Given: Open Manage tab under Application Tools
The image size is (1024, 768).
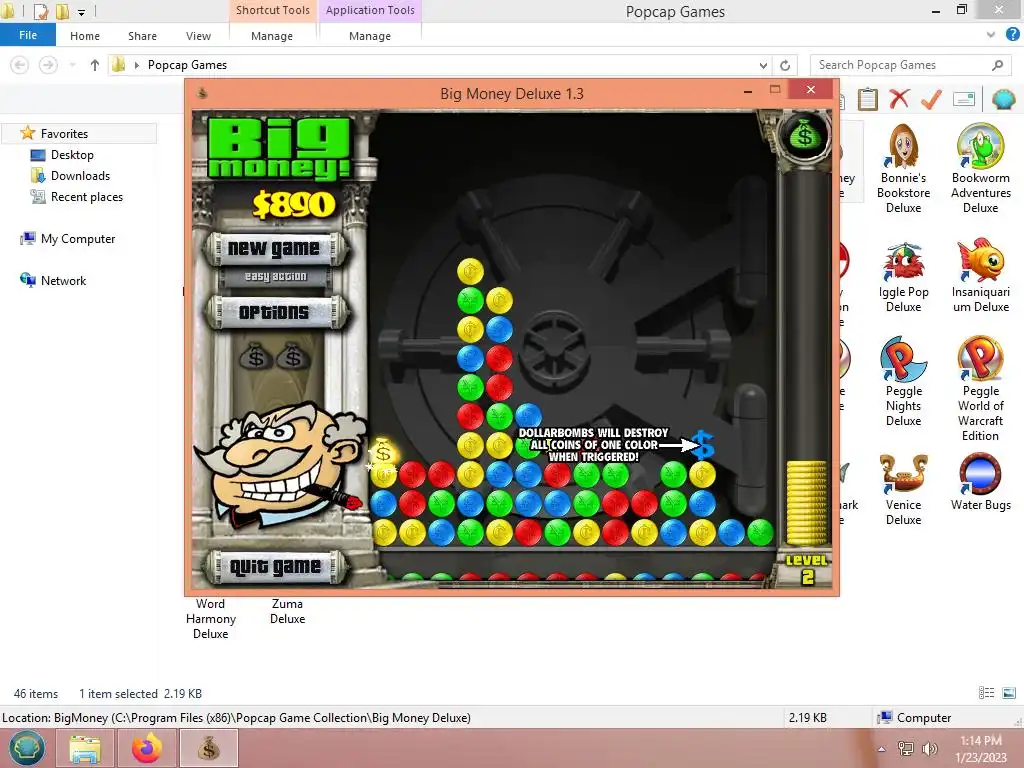Looking at the screenshot, I should click(x=370, y=36).
